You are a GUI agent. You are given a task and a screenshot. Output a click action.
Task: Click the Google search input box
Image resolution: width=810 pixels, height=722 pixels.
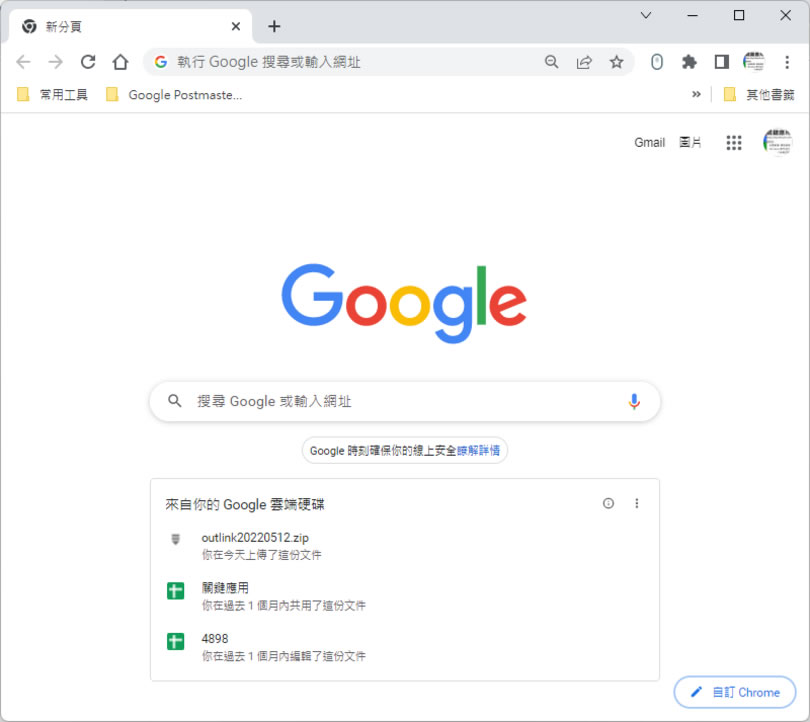tap(400, 401)
